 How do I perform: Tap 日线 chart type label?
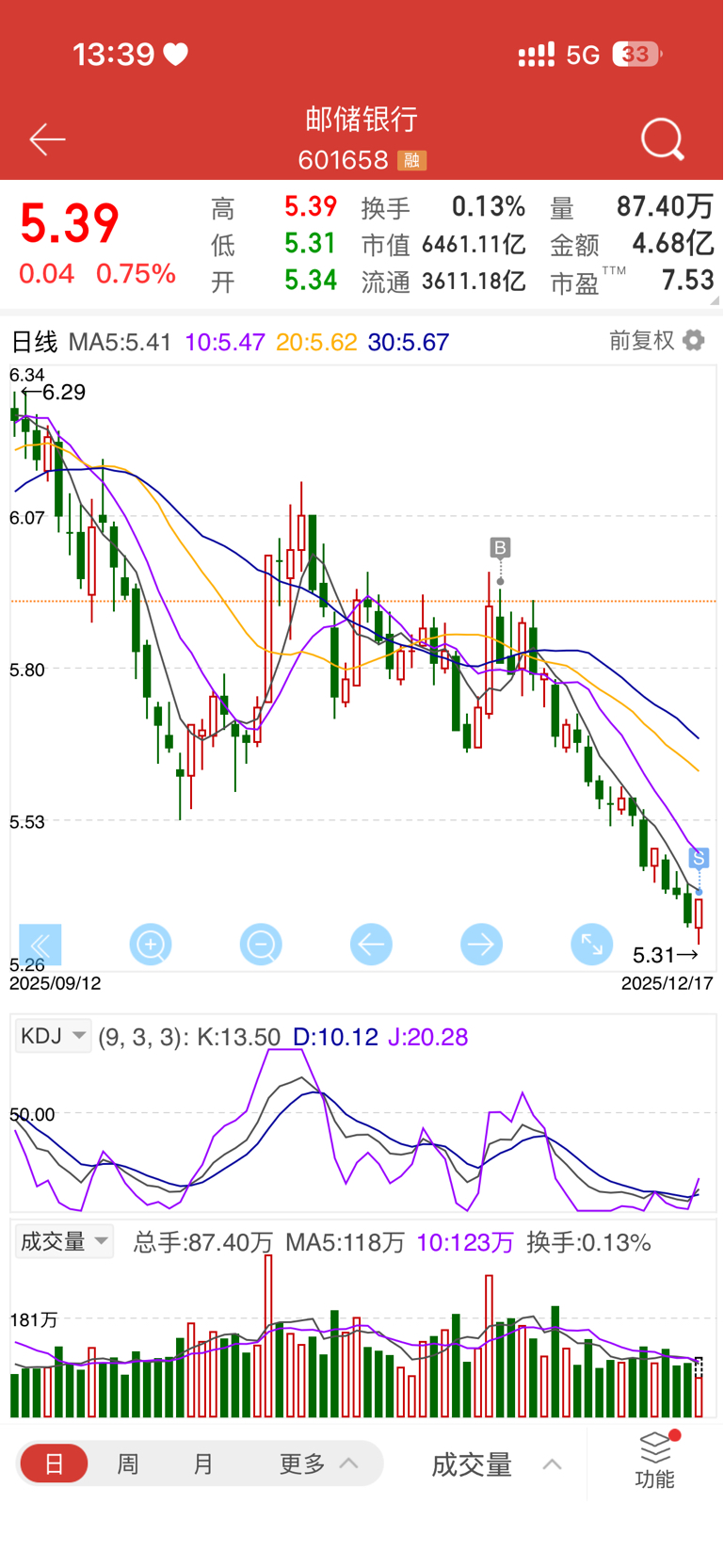[x=34, y=342]
